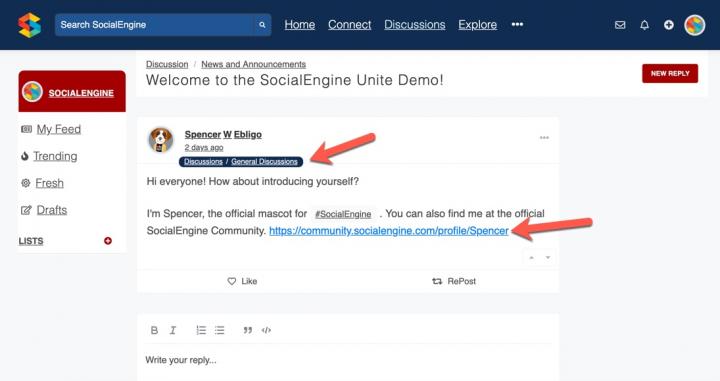Click the LISTS heading in sidebar
Screen dimensions: 720x381
[31, 241]
